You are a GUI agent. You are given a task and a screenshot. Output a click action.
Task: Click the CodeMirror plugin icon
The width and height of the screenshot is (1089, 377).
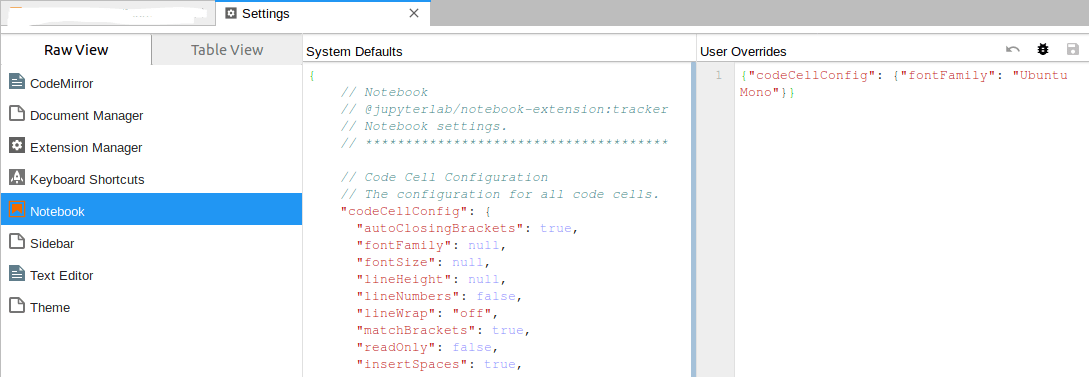click(x=17, y=82)
